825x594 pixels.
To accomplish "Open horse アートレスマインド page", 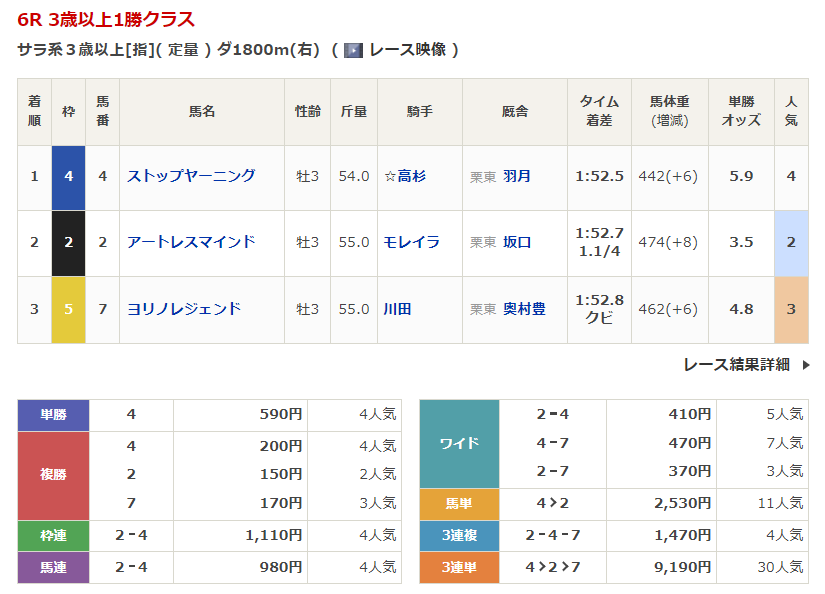I will (191, 242).
